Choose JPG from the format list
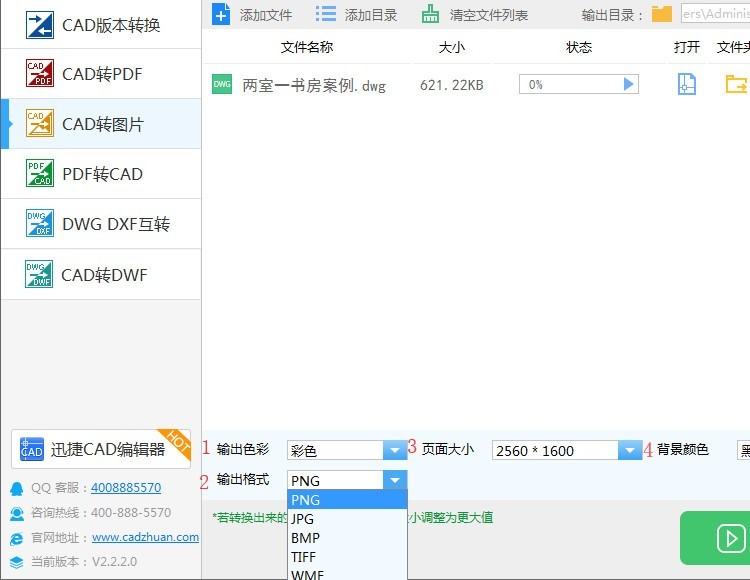750x580 pixels. pyautogui.click(x=348, y=519)
